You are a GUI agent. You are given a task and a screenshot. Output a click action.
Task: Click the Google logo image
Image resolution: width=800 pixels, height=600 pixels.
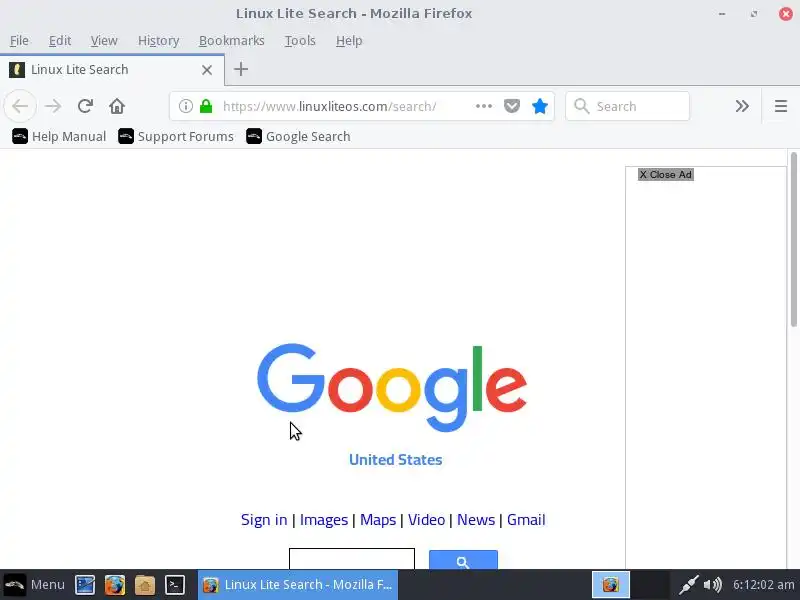(x=392, y=387)
